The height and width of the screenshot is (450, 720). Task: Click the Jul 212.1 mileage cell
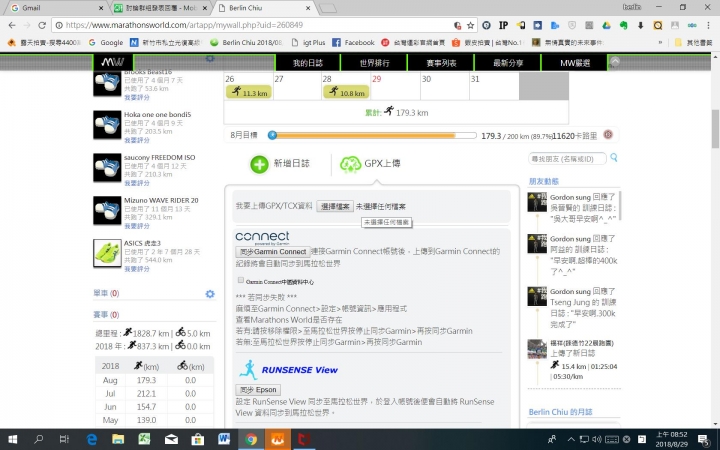click(146, 394)
